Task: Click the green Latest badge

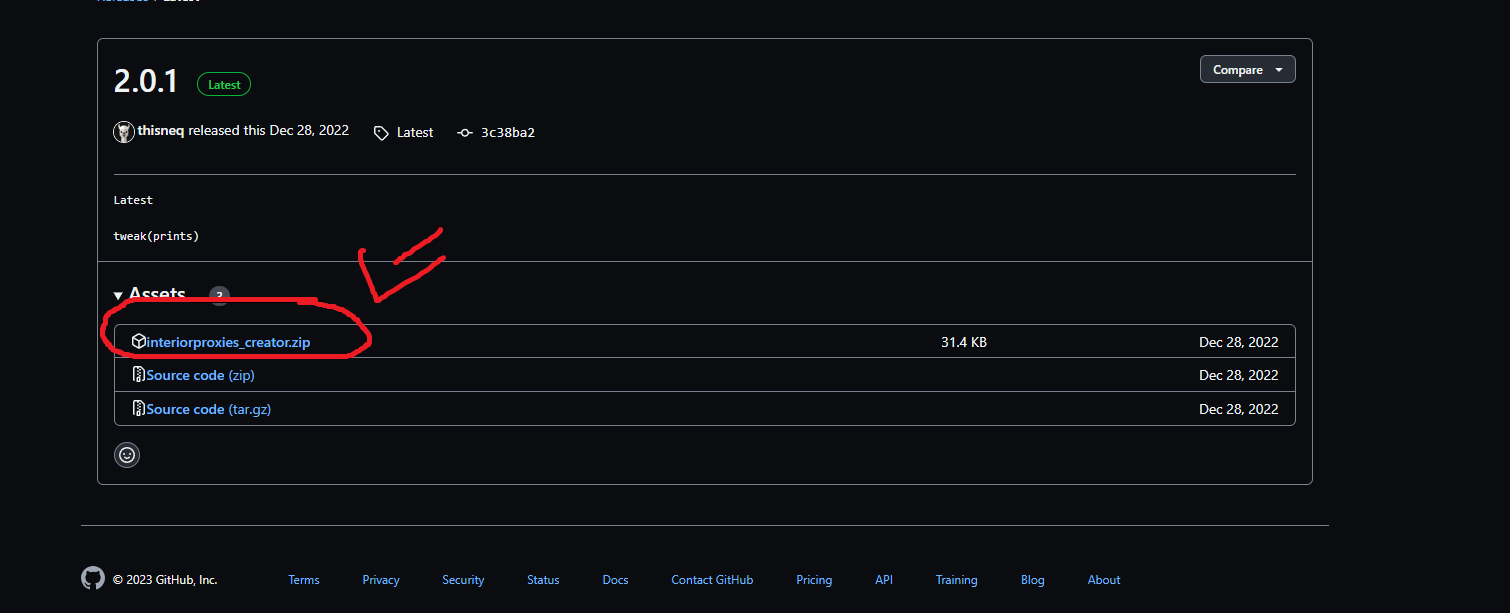Action: click(224, 85)
